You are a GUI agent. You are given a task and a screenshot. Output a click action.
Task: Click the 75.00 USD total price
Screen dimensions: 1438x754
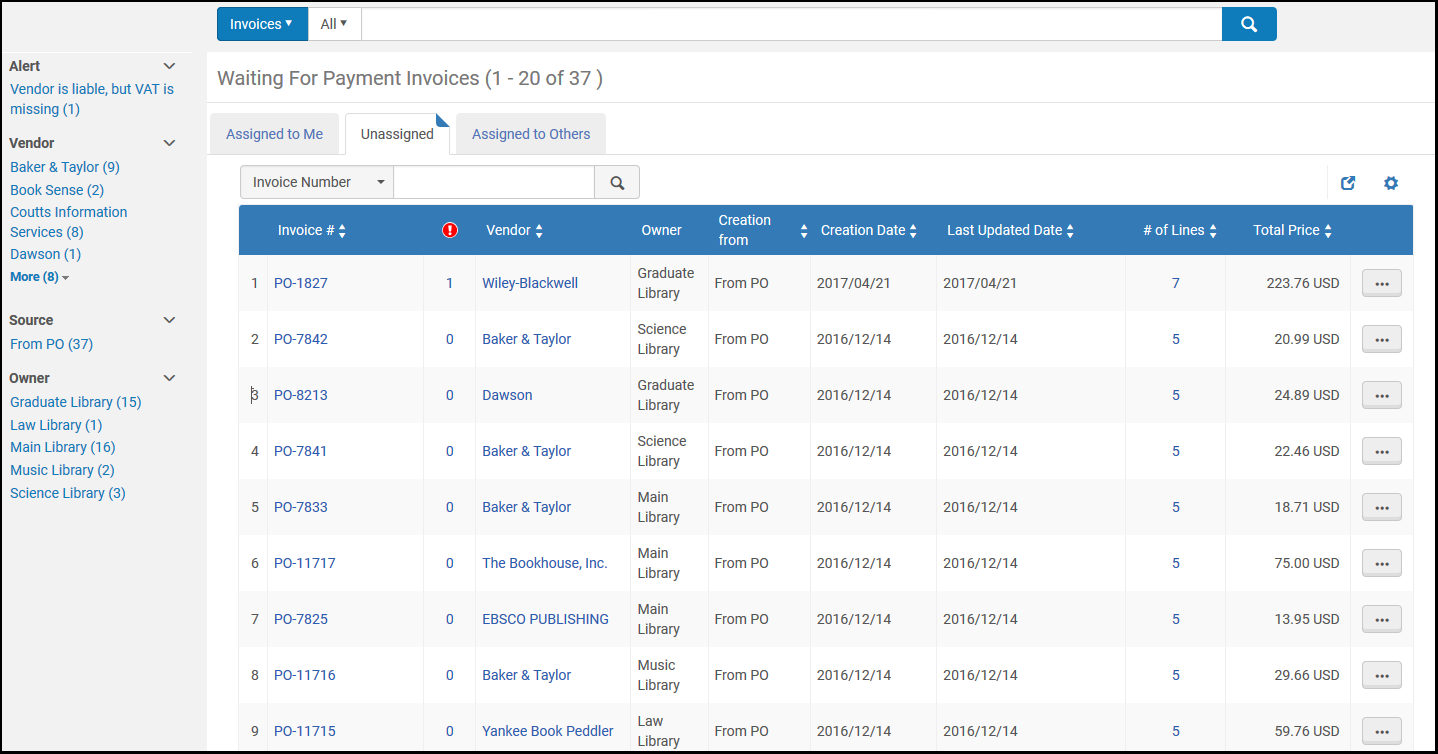[x=1307, y=563]
